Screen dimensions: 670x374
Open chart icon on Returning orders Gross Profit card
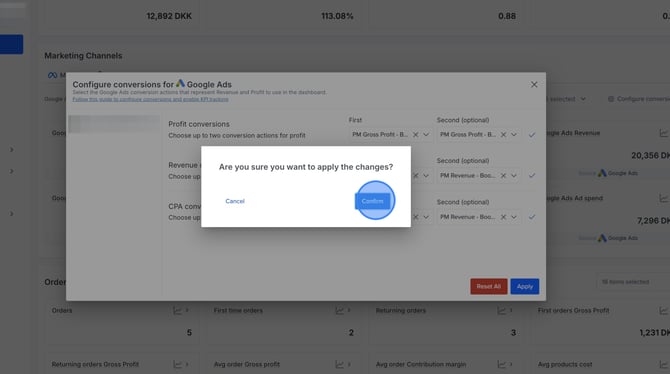click(177, 365)
